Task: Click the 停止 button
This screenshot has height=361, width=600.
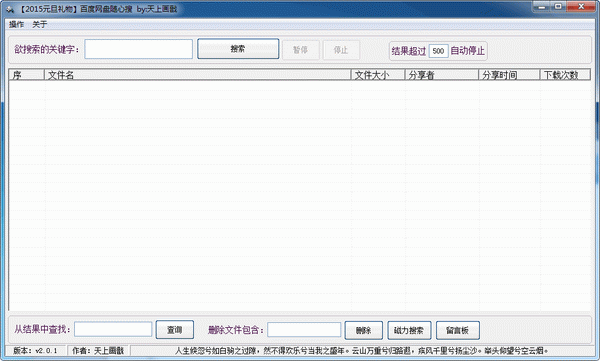Action: point(341,50)
